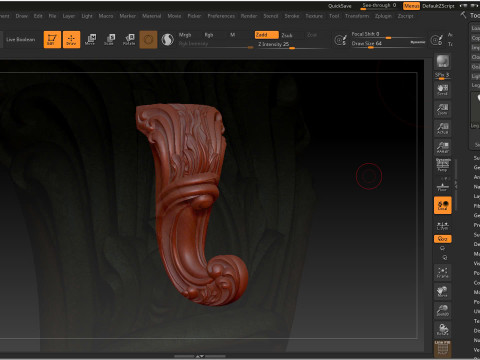Click the Move view navigation button
This screenshot has height=360, width=480.
[x=443, y=291]
